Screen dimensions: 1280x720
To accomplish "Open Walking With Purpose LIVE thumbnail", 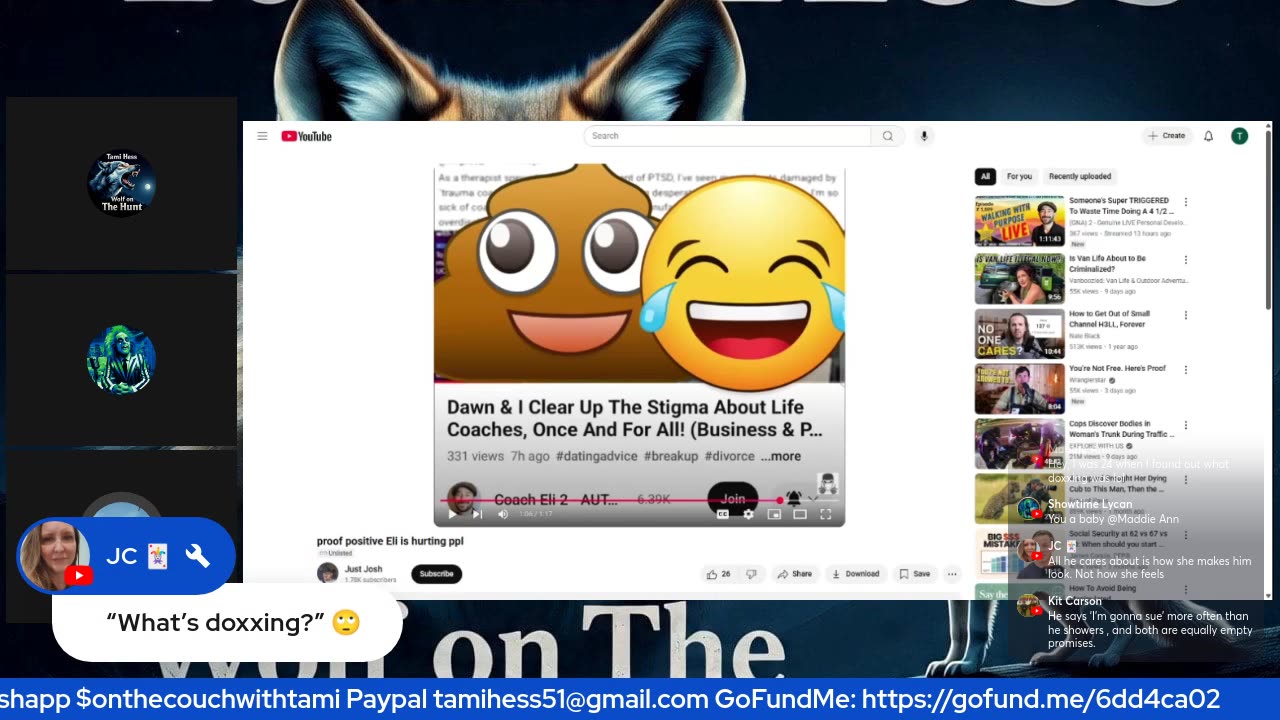I will (x=1019, y=221).
